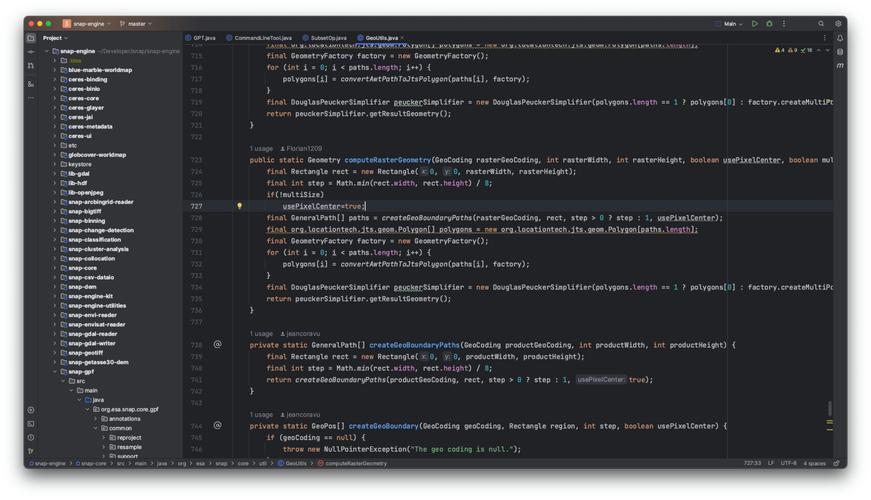
Task: Click the Debug bug icon
Action: pos(769,24)
